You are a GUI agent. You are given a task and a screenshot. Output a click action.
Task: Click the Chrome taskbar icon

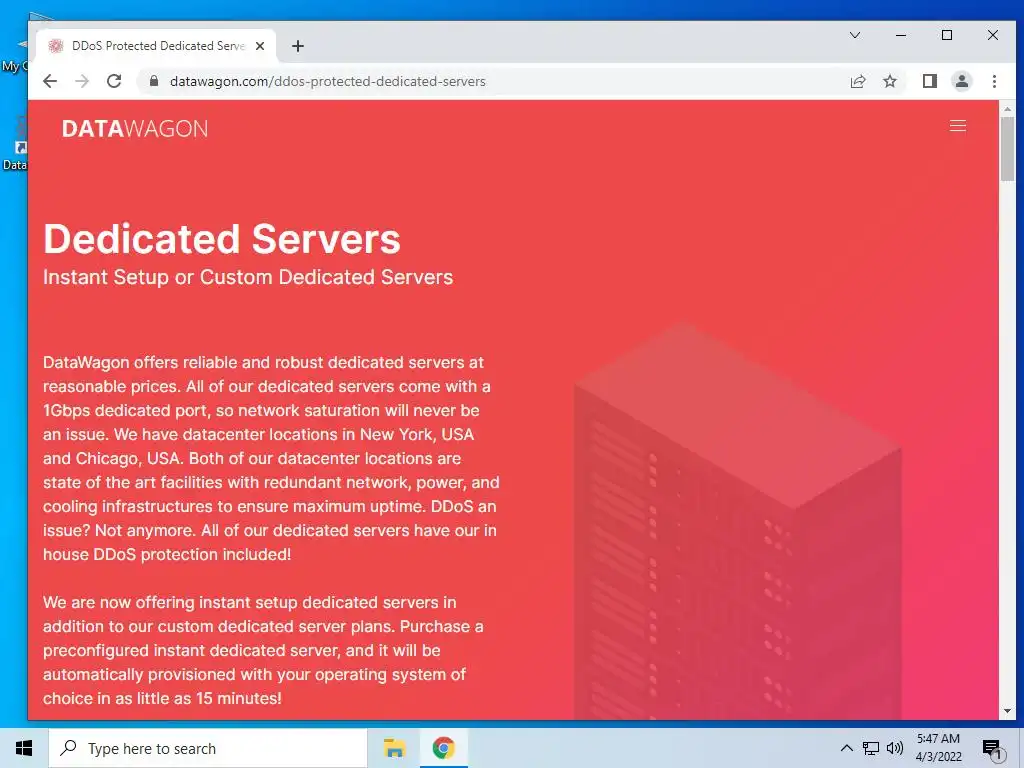(443, 748)
